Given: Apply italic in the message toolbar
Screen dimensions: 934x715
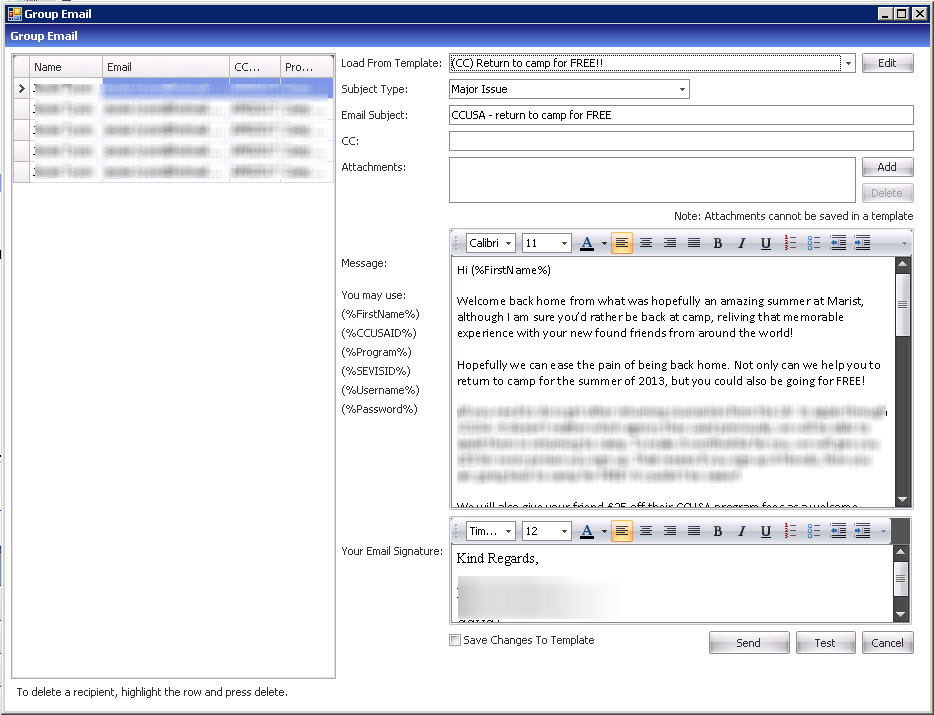Looking at the screenshot, I should [x=741, y=243].
